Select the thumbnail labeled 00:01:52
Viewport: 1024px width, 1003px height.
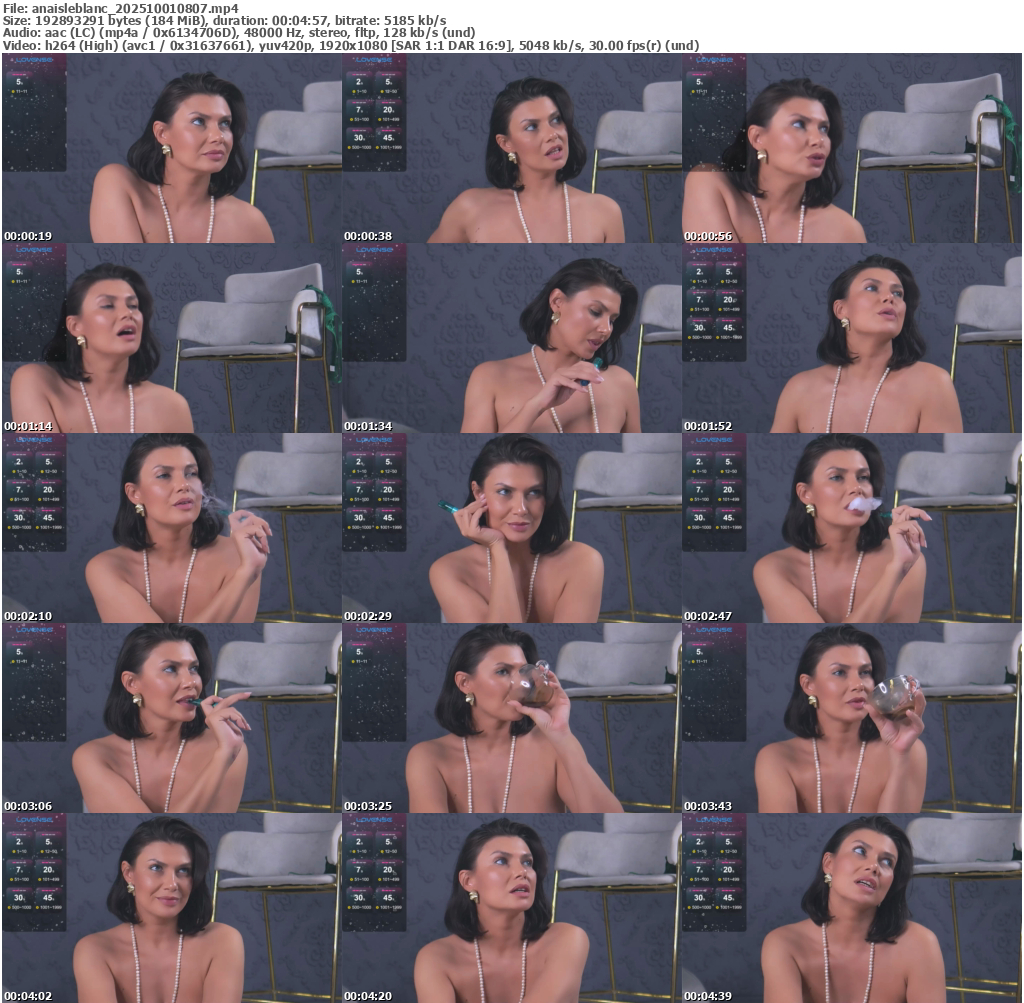click(852, 338)
